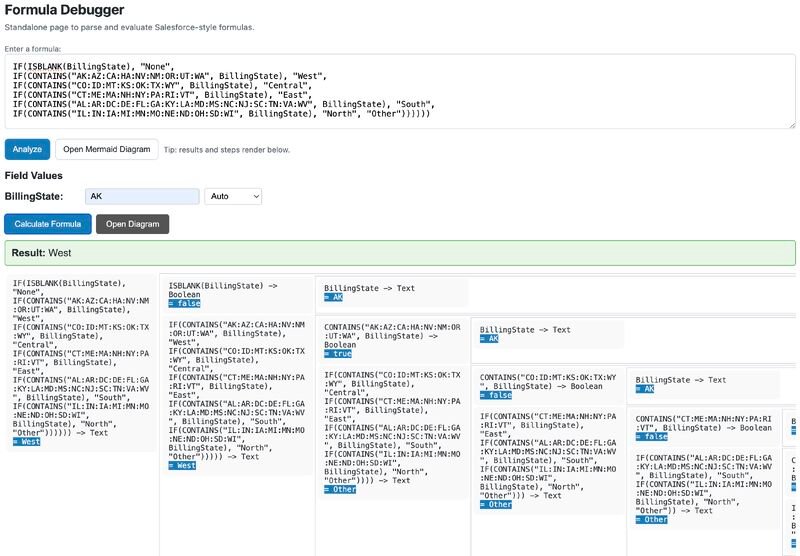Click the BillingState: field label
The image size is (800, 556).
(x=34, y=196)
